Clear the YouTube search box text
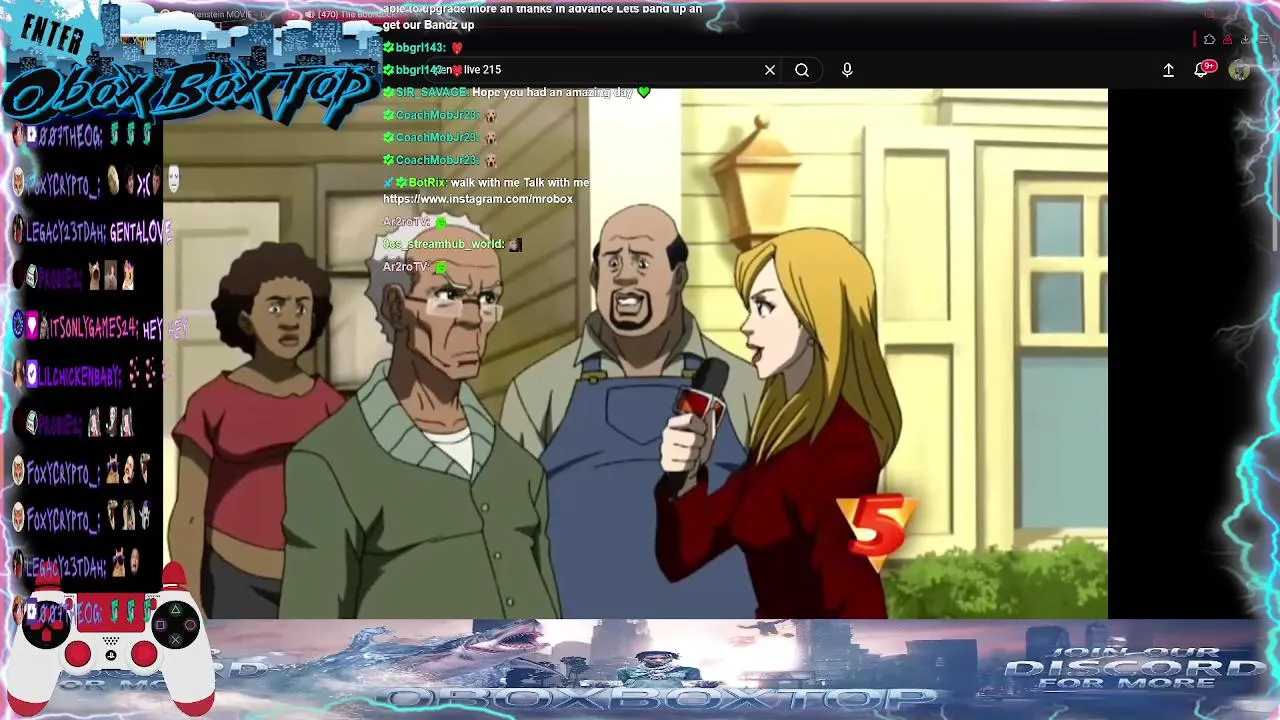This screenshot has width=1280, height=720. click(770, 70)
